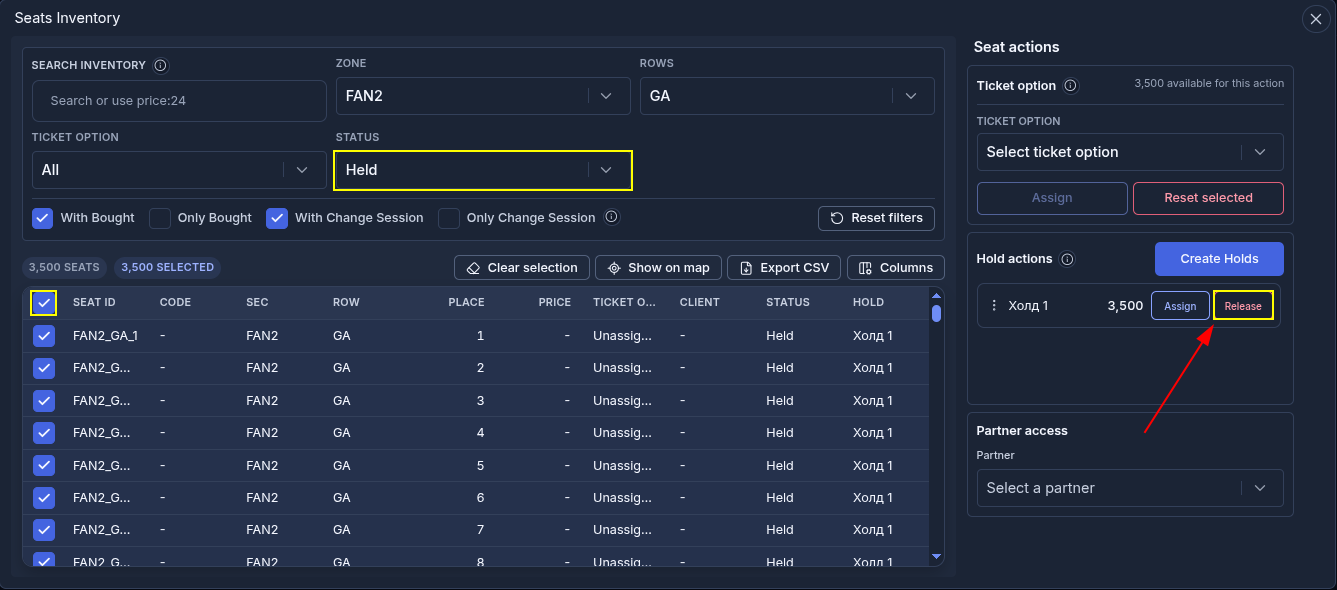Click the info icon beside Only Change Session
This screenshot has height=590, width=1337.
(612, 217)
